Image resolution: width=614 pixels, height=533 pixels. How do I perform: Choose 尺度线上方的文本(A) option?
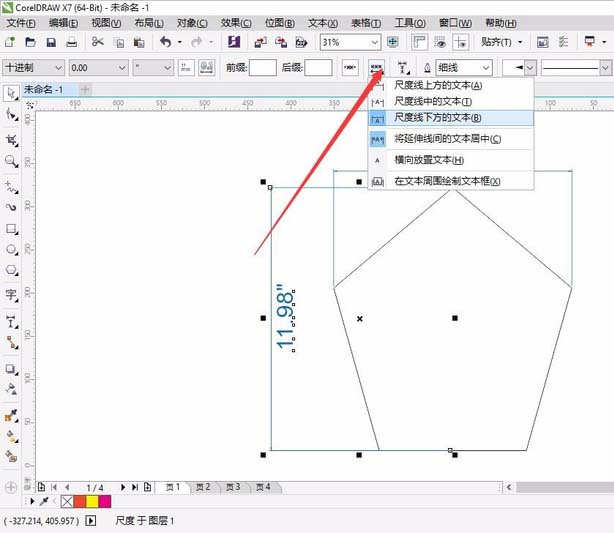pos(451,85)
